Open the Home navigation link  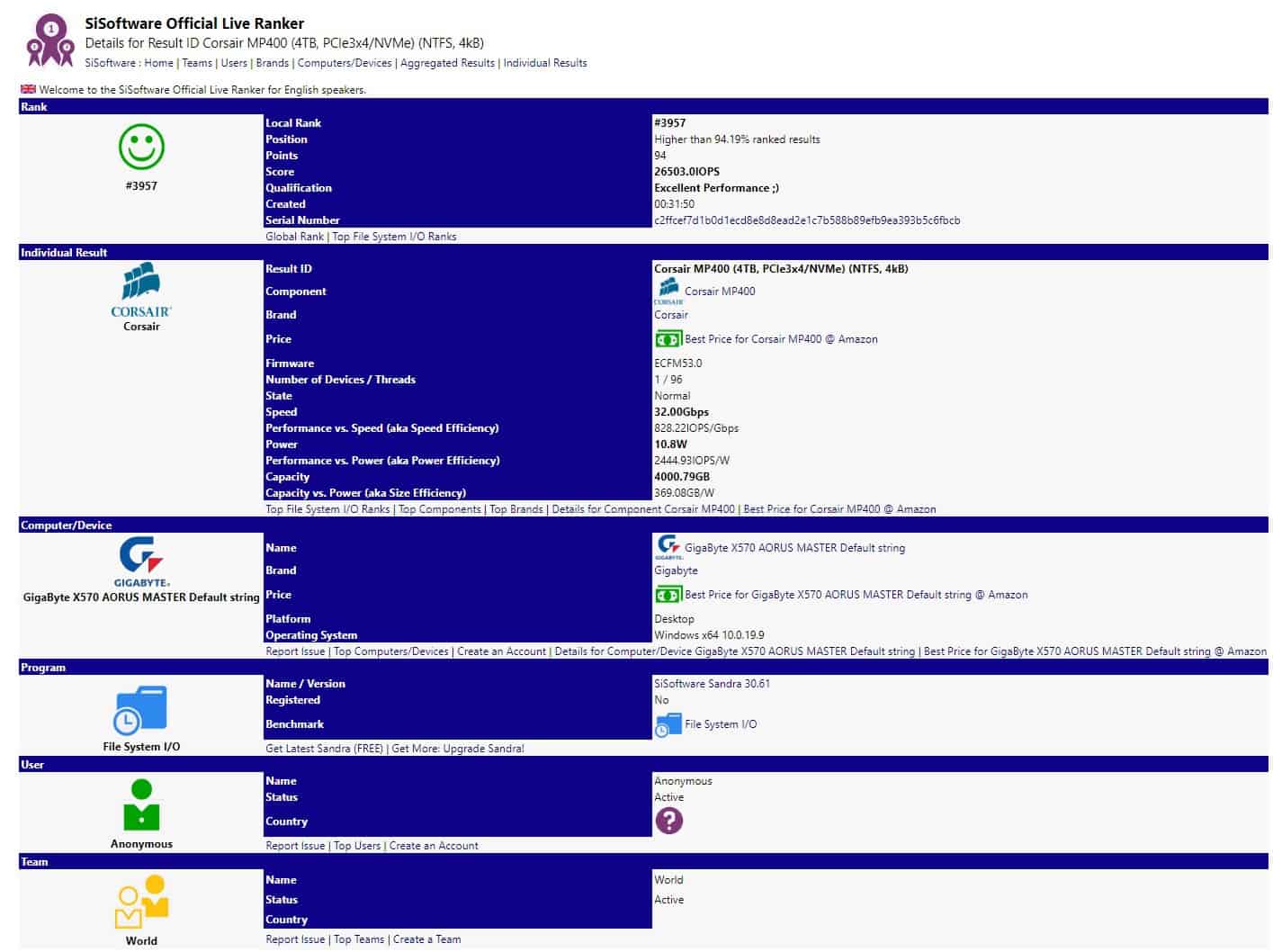pyautogui.click(x=158, y=63)
